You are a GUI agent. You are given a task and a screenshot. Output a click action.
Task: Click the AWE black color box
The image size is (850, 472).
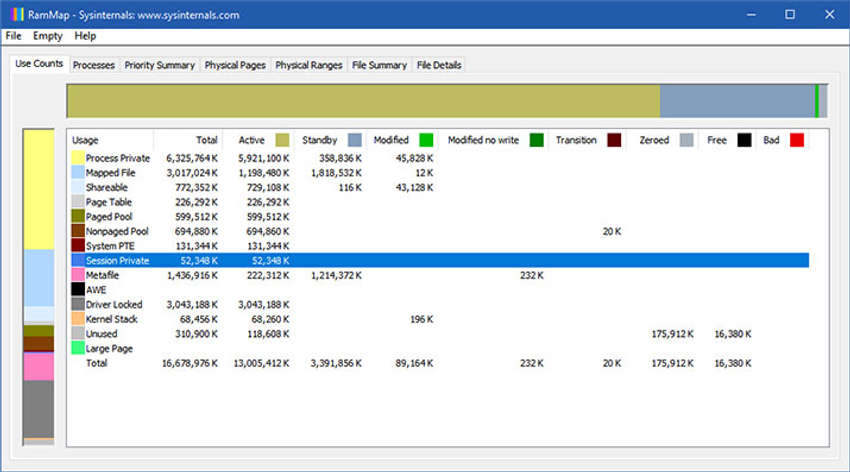pyautogui.click(x=78, y=290)
